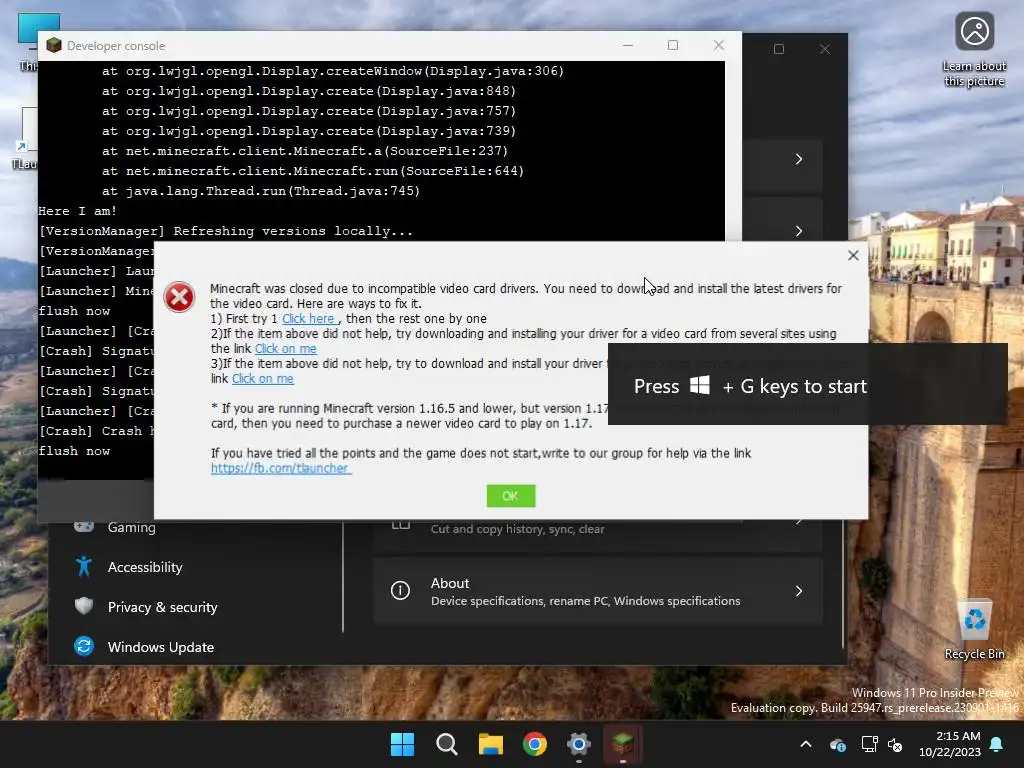The image size is (1024, 768).
Task: Switch to TLauncher Minecraft taskbar icon
Action: coord(622,744)
